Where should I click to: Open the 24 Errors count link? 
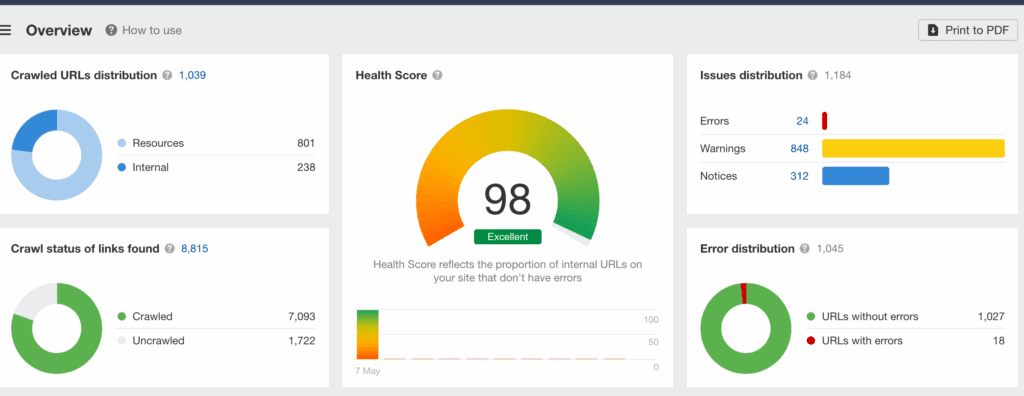(x=802, y=121)
